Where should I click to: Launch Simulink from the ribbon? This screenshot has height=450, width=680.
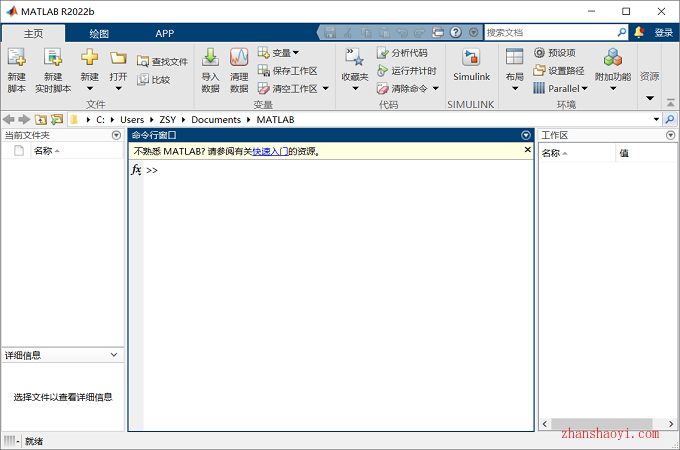click(471, 65)
